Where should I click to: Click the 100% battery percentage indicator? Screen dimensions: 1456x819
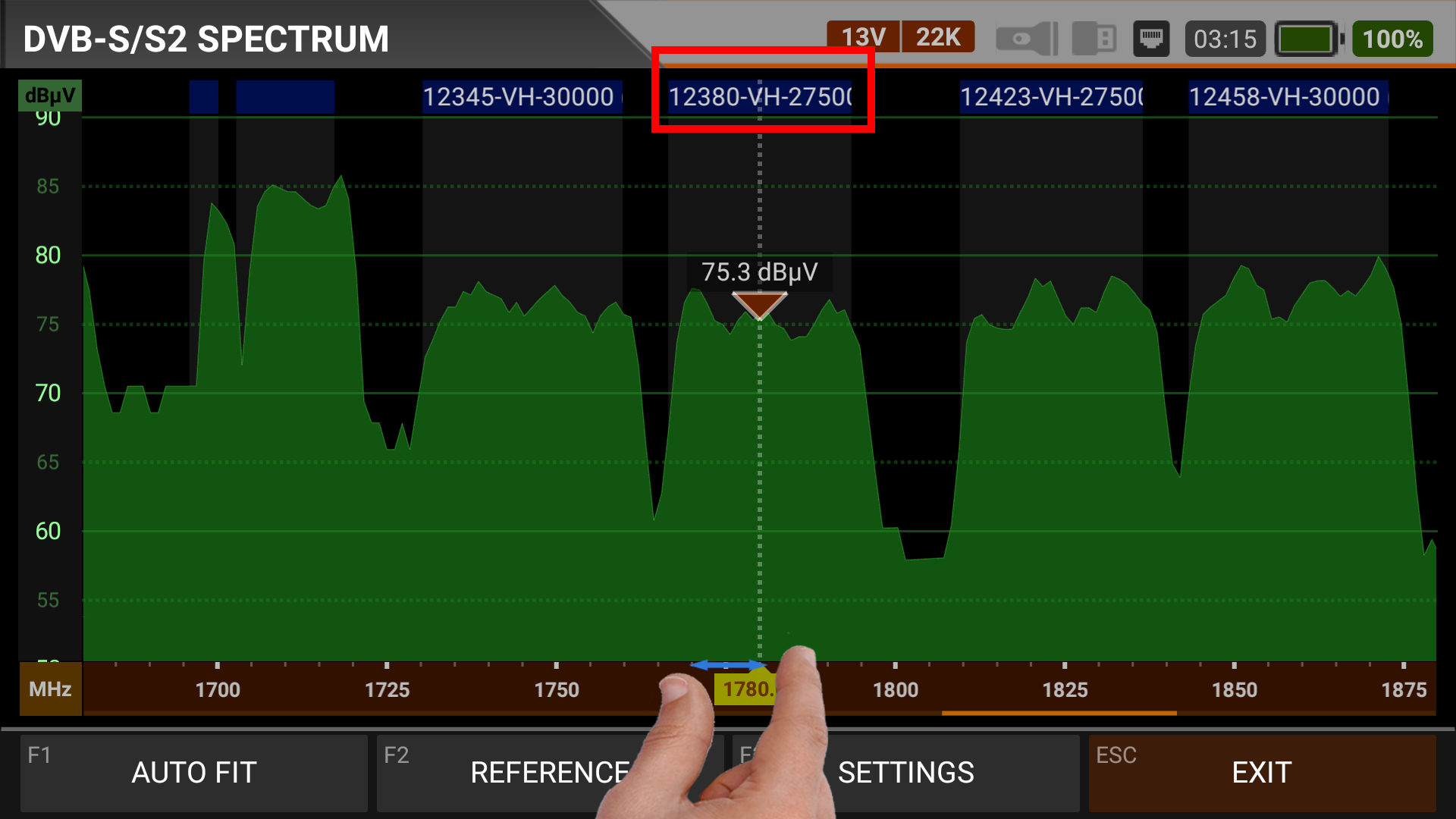(1392, 39)
